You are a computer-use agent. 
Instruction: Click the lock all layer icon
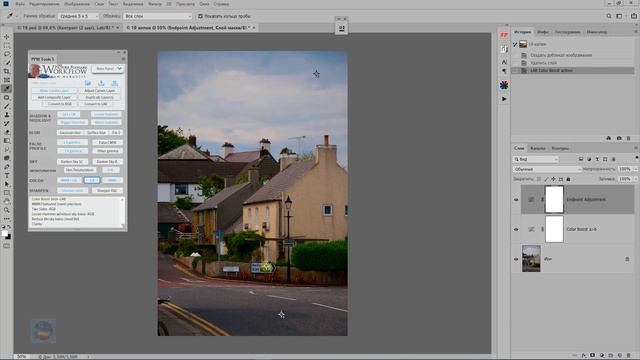coord(569,179)
